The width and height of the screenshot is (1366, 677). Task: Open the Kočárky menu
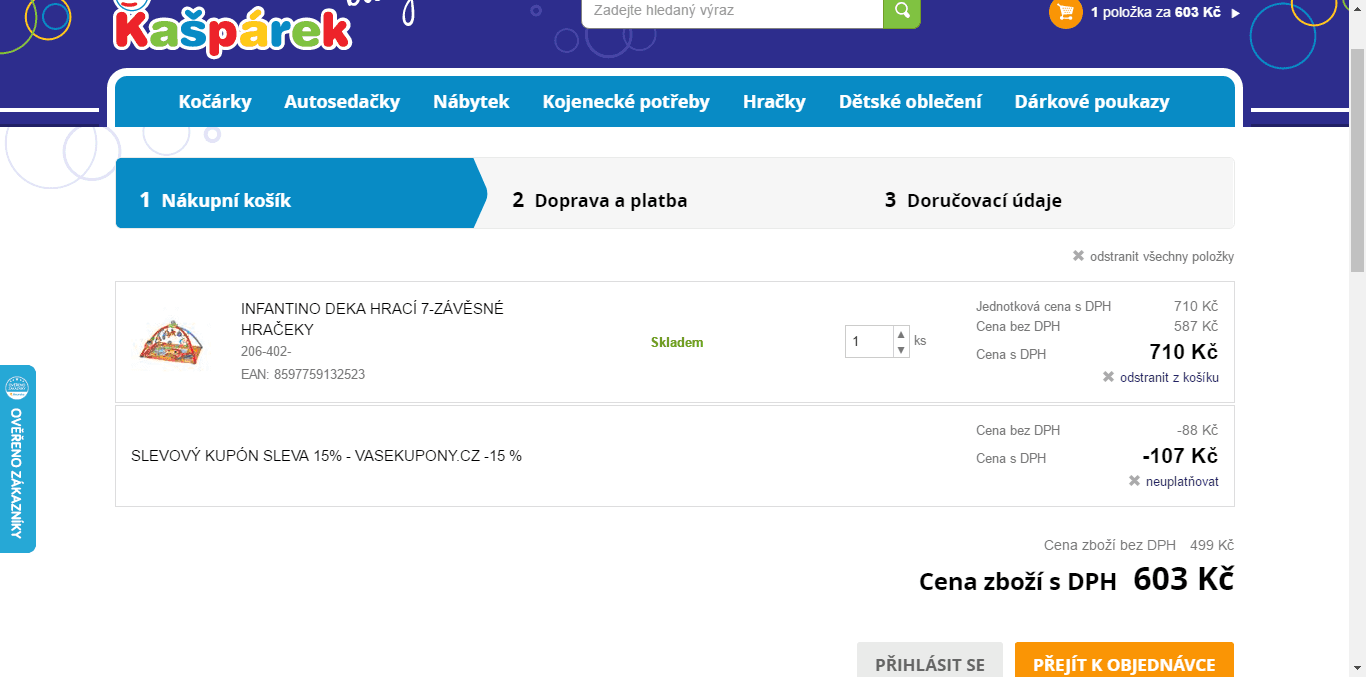[215, 102]
